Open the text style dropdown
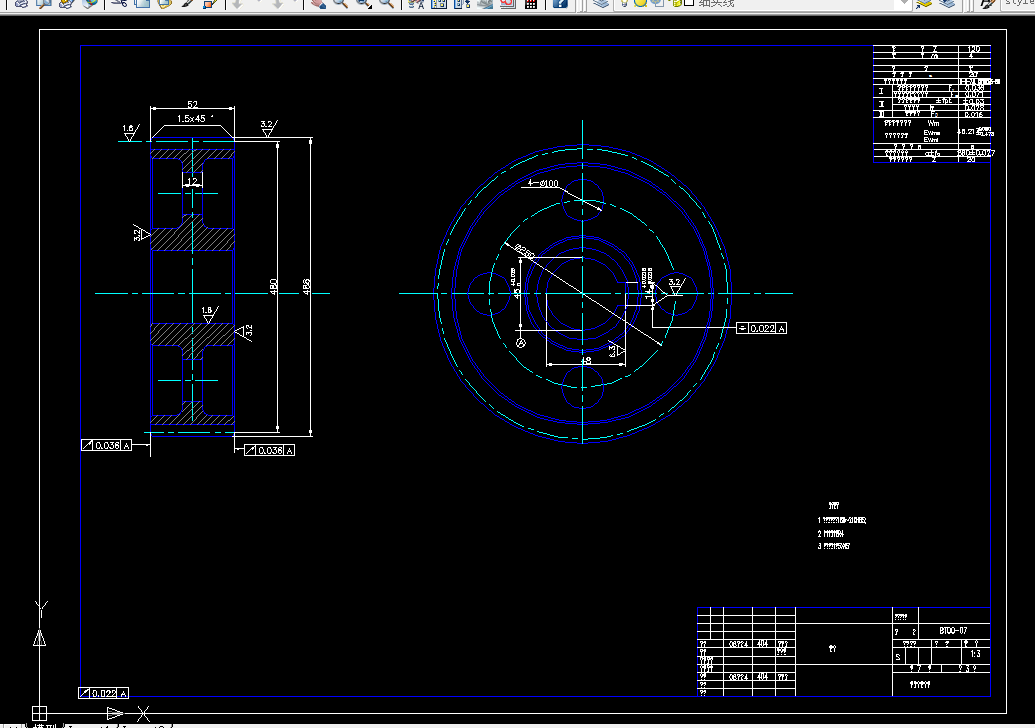 click(1018, 3)
